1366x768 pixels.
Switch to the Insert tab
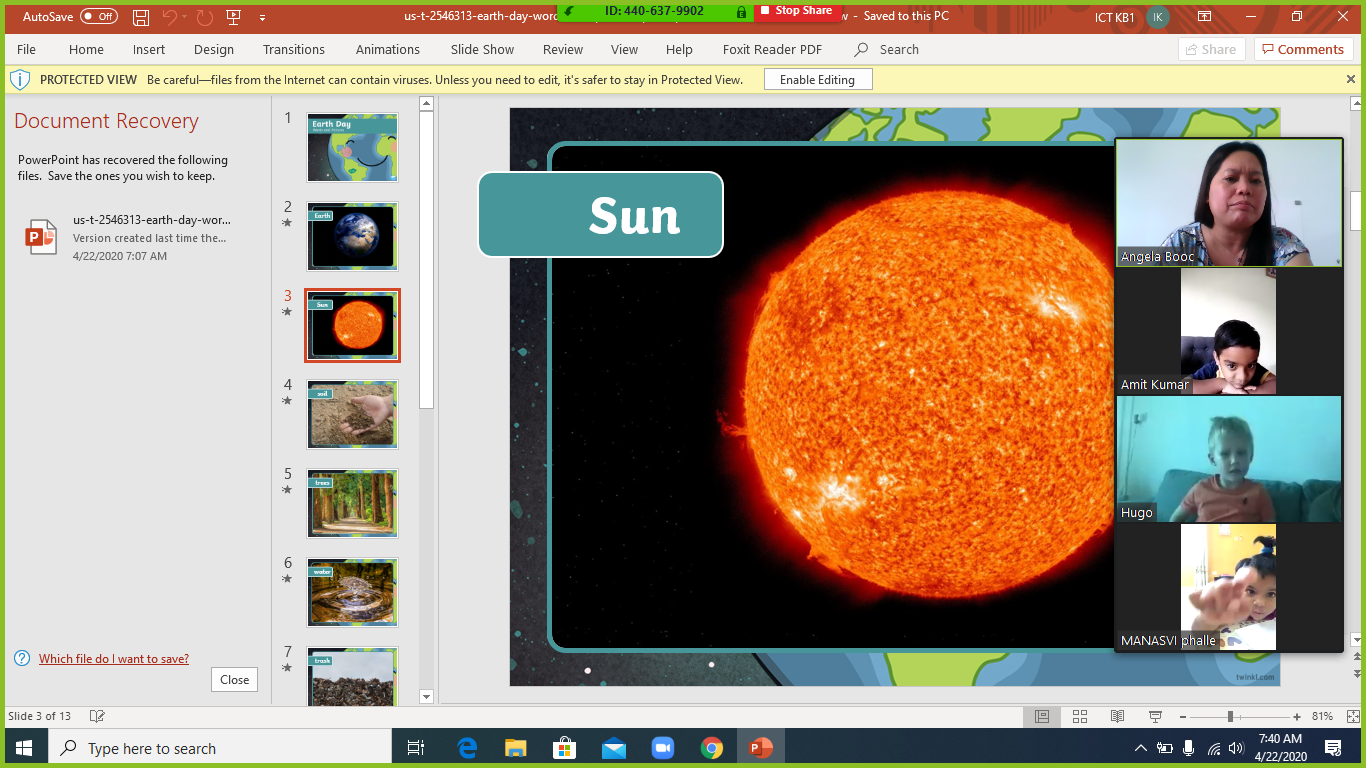tap(149, 49)
